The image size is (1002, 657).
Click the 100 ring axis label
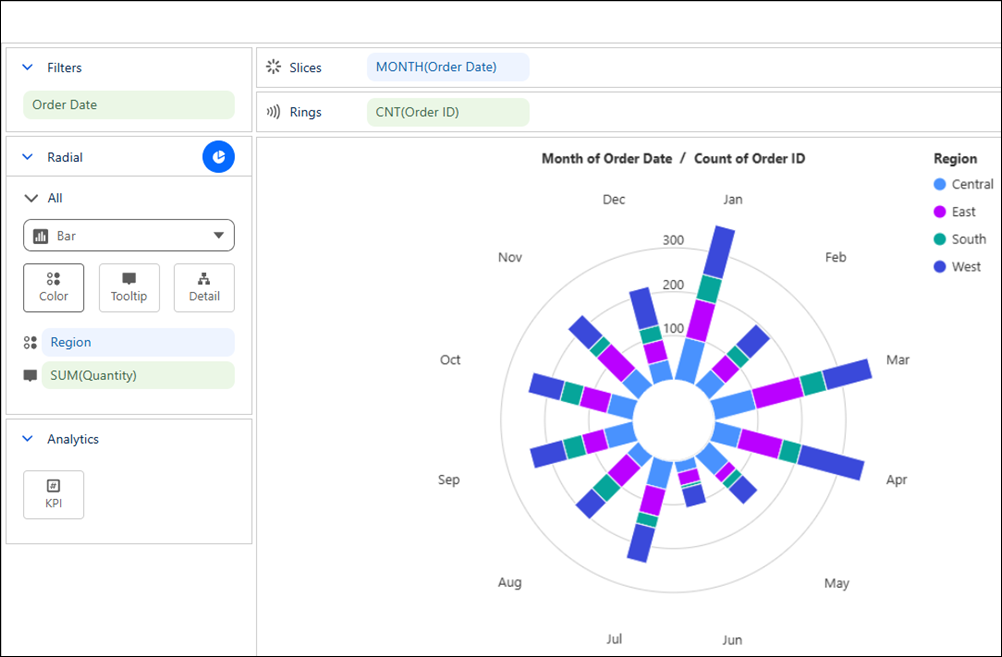pos(673,328)
